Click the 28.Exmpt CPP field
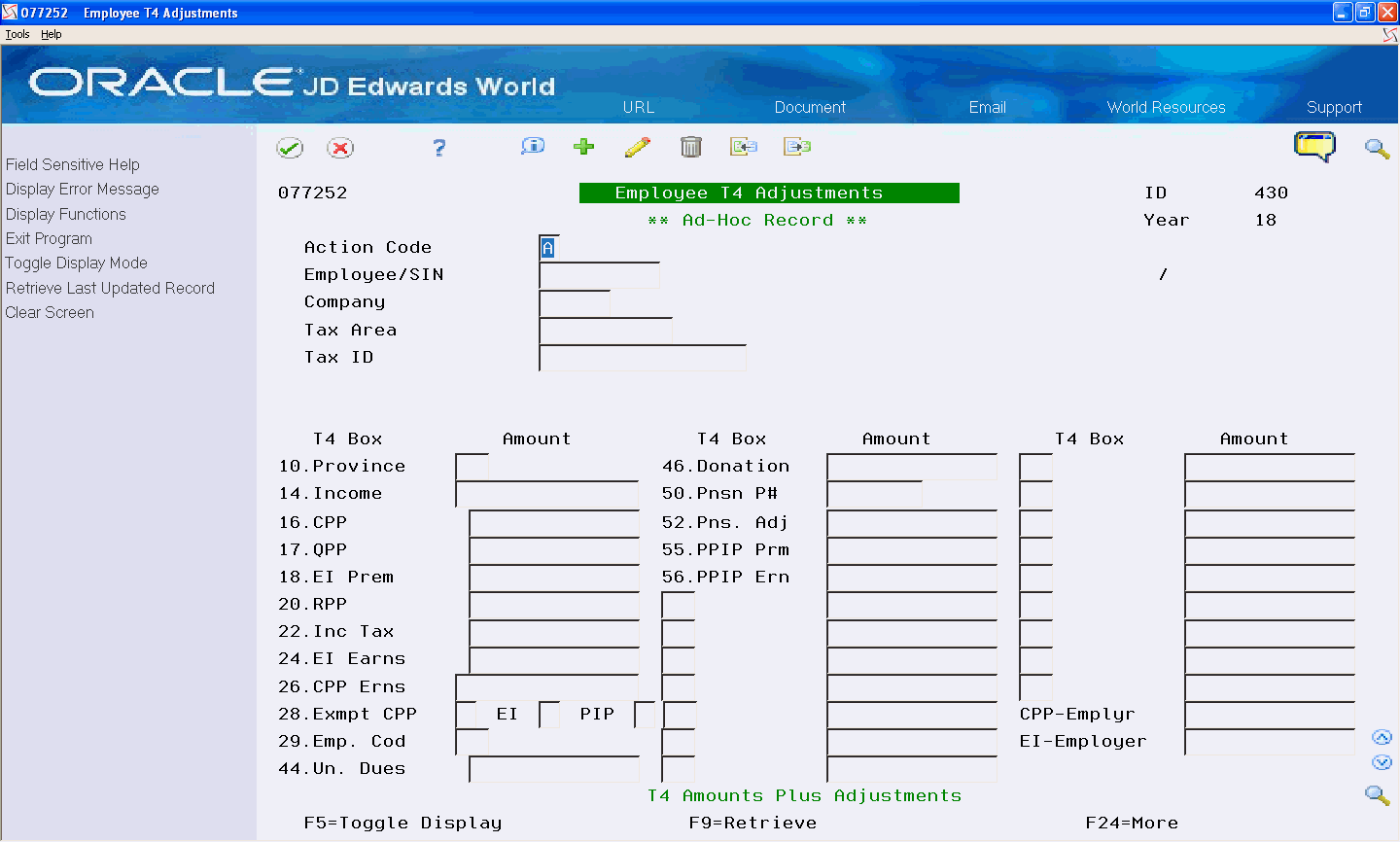 [466, 715]
